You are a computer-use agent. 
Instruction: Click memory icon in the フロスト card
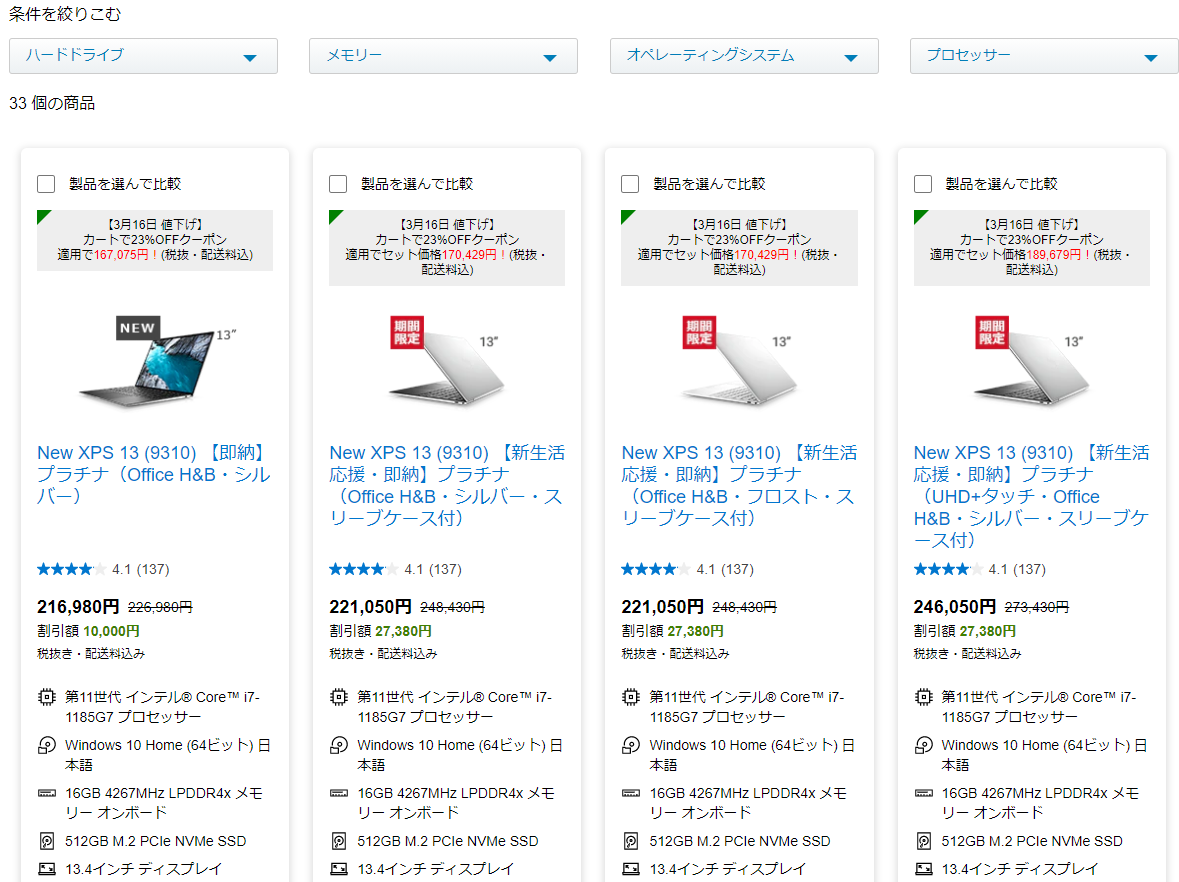[x=631, y=793]
